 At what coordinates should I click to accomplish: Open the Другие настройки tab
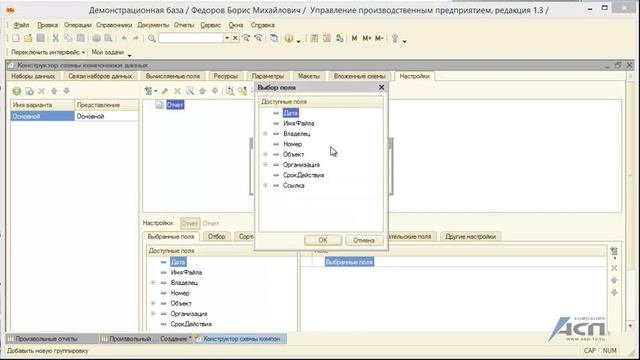pyautogui.click(x=470, y=236)
